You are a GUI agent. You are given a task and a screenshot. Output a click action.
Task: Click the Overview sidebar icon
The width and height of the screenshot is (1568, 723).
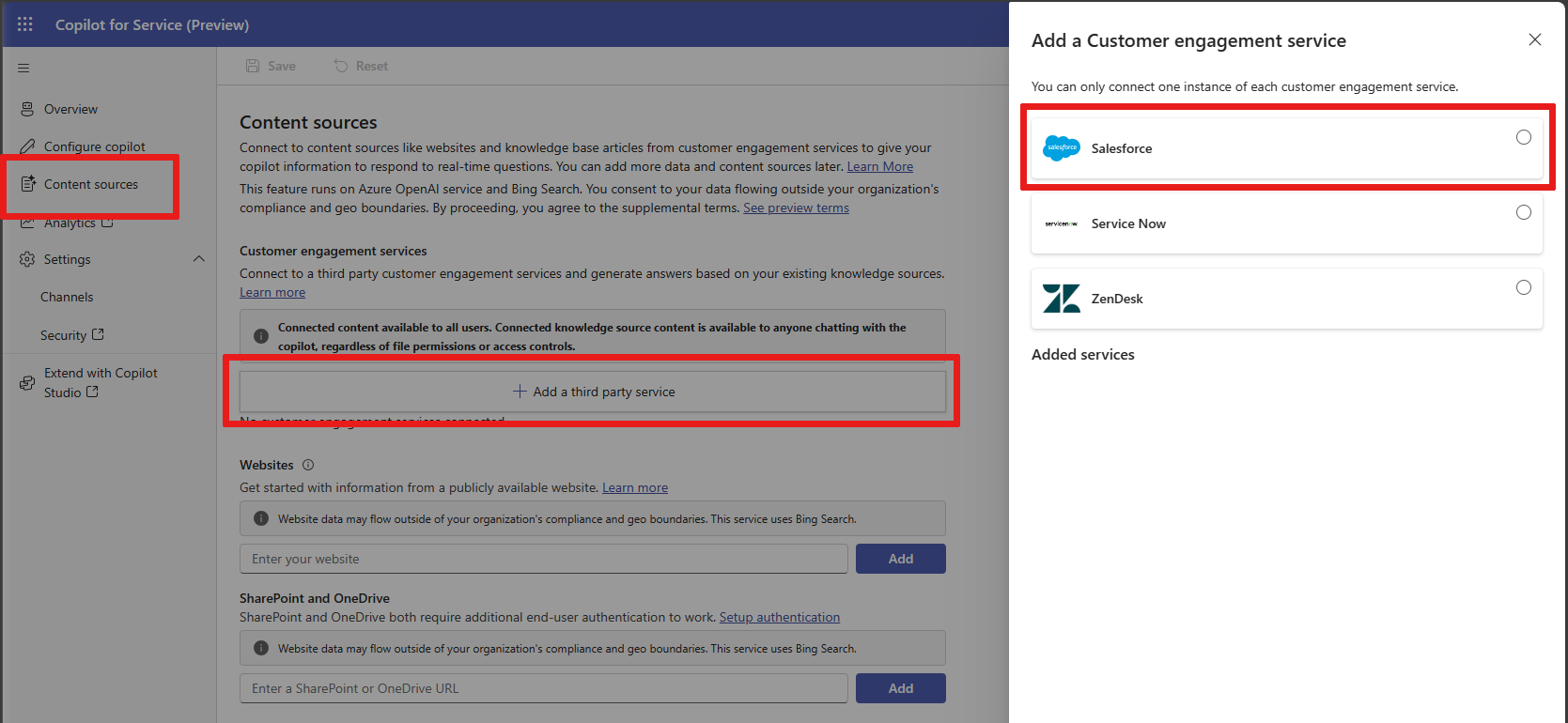click(27, 109)
